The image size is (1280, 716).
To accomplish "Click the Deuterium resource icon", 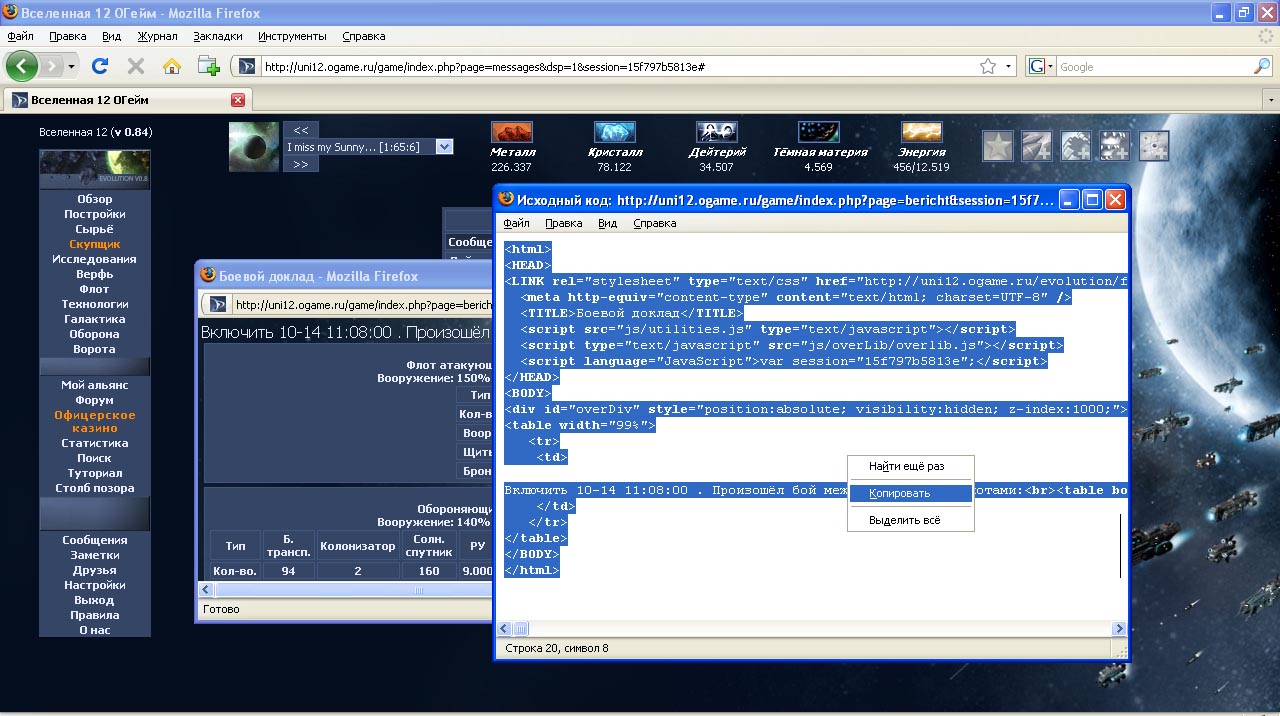I will [x=717, y=132].
